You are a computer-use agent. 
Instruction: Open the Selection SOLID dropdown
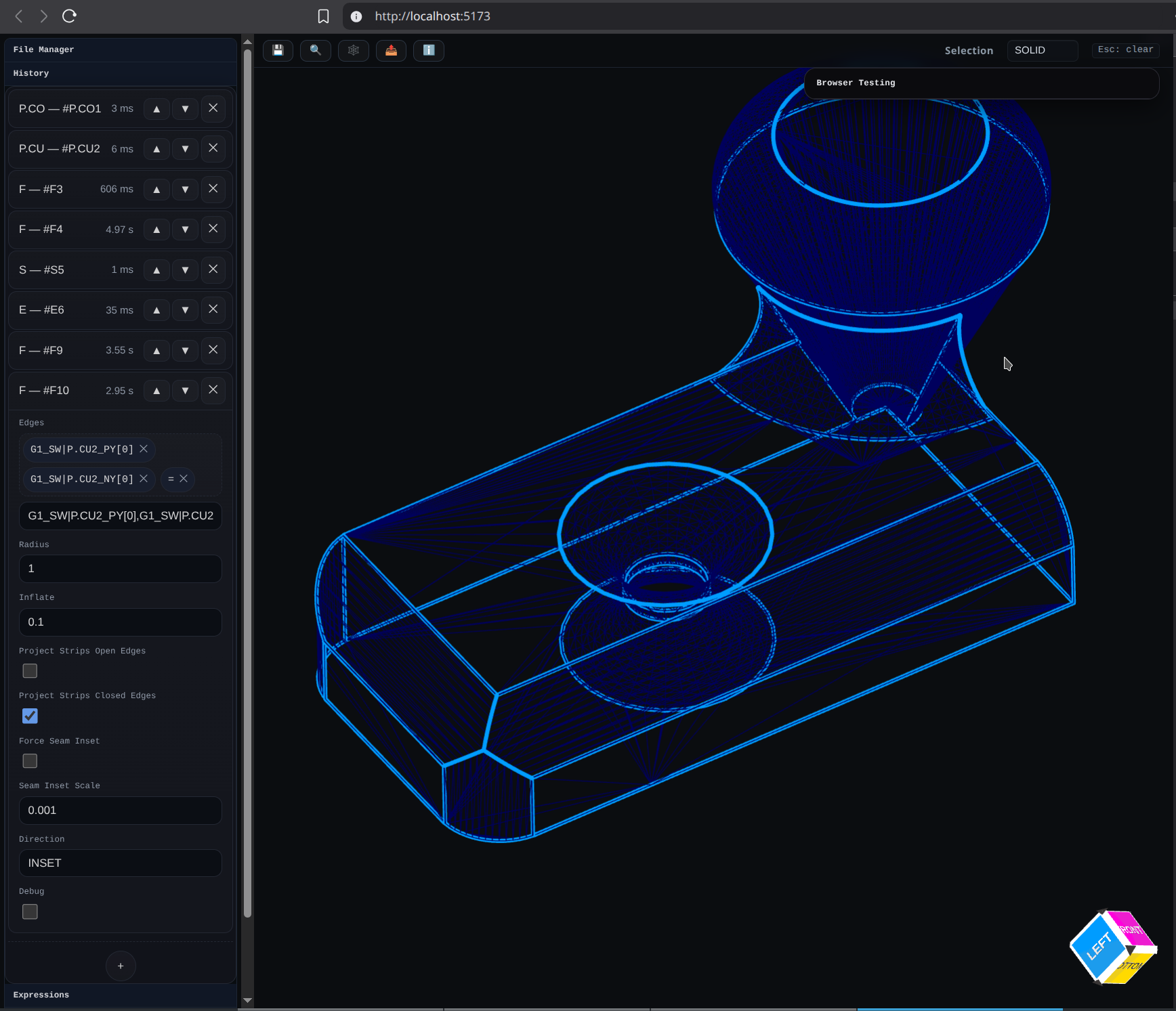point(1042,50)
